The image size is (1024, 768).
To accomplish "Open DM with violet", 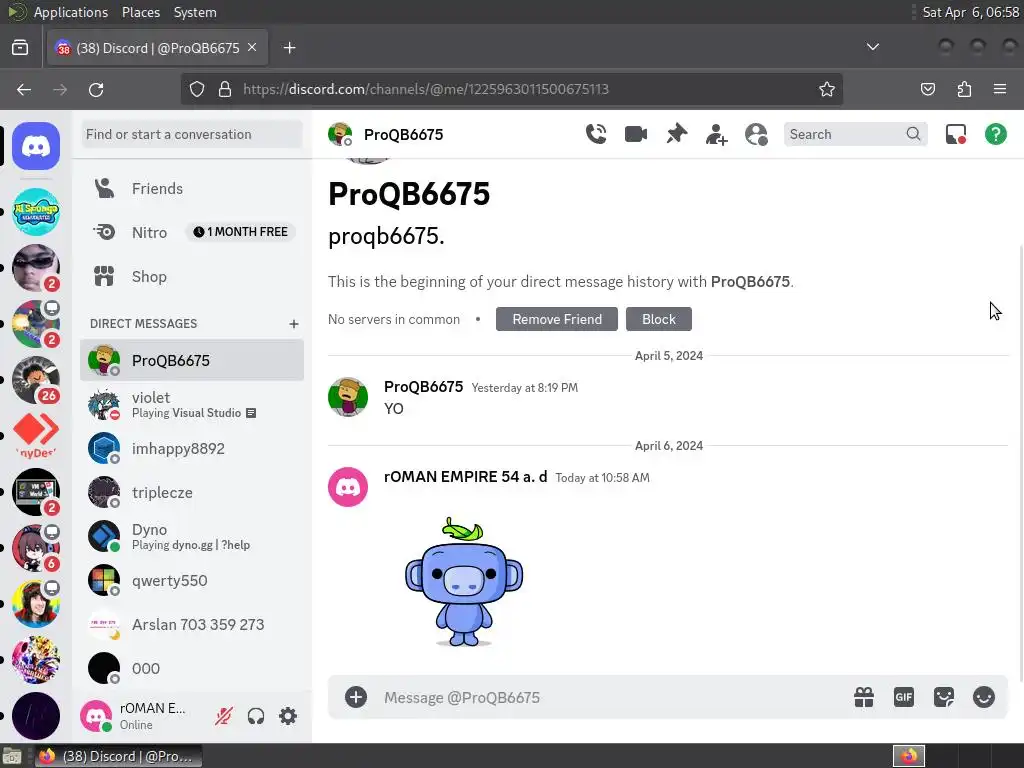I will [192, 404].
